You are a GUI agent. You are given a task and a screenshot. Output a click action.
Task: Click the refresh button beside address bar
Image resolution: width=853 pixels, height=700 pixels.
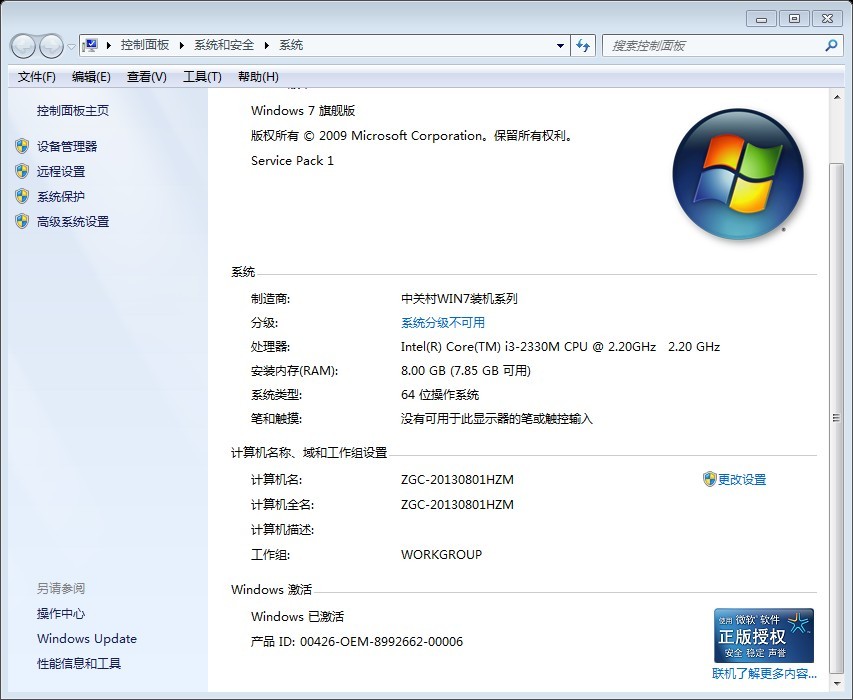tap(583, 46)
